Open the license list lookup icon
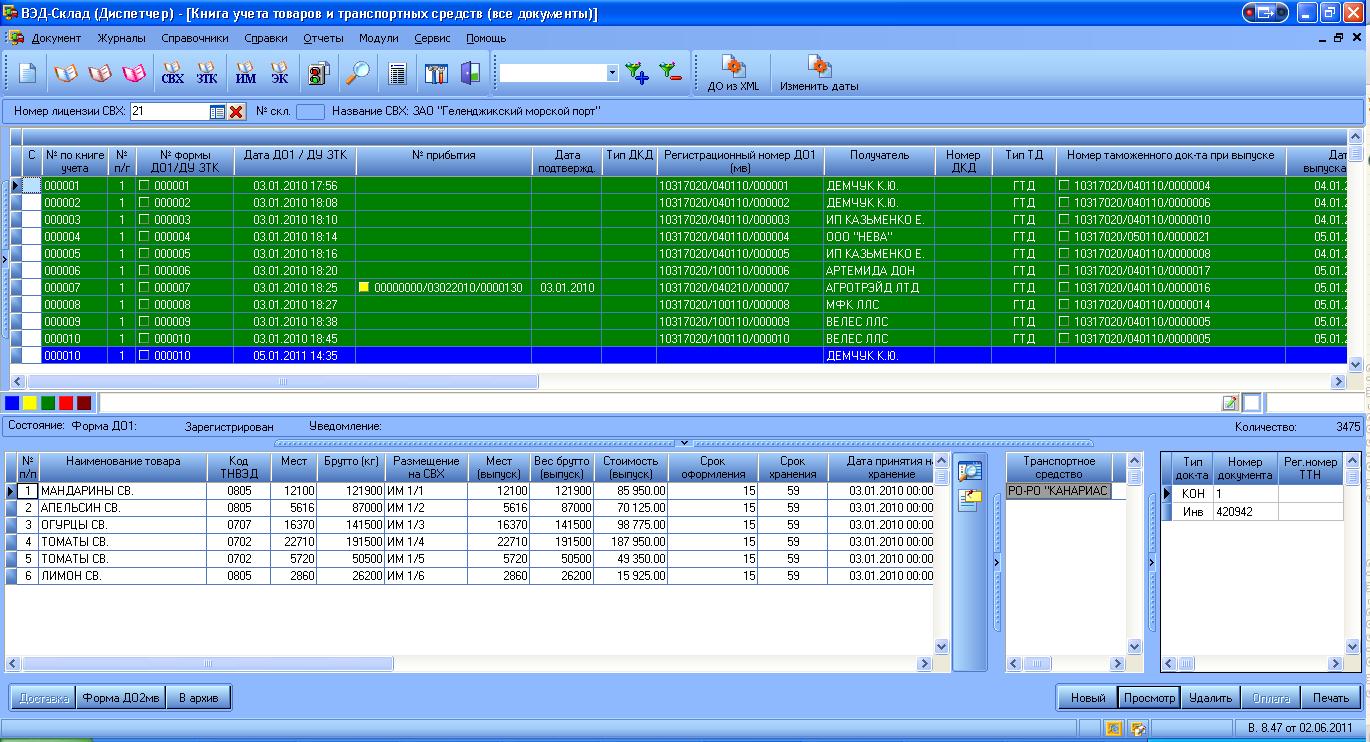This screenshot has height=742, width=1370. click(217, 112)
